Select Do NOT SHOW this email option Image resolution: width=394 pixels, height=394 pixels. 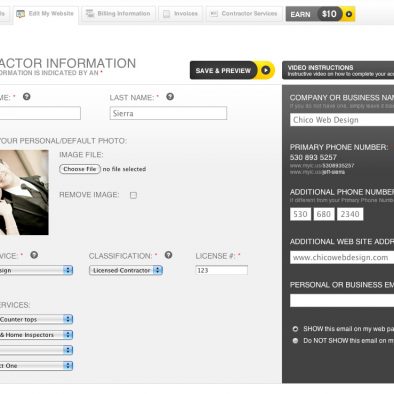click(x=295, y=341)
